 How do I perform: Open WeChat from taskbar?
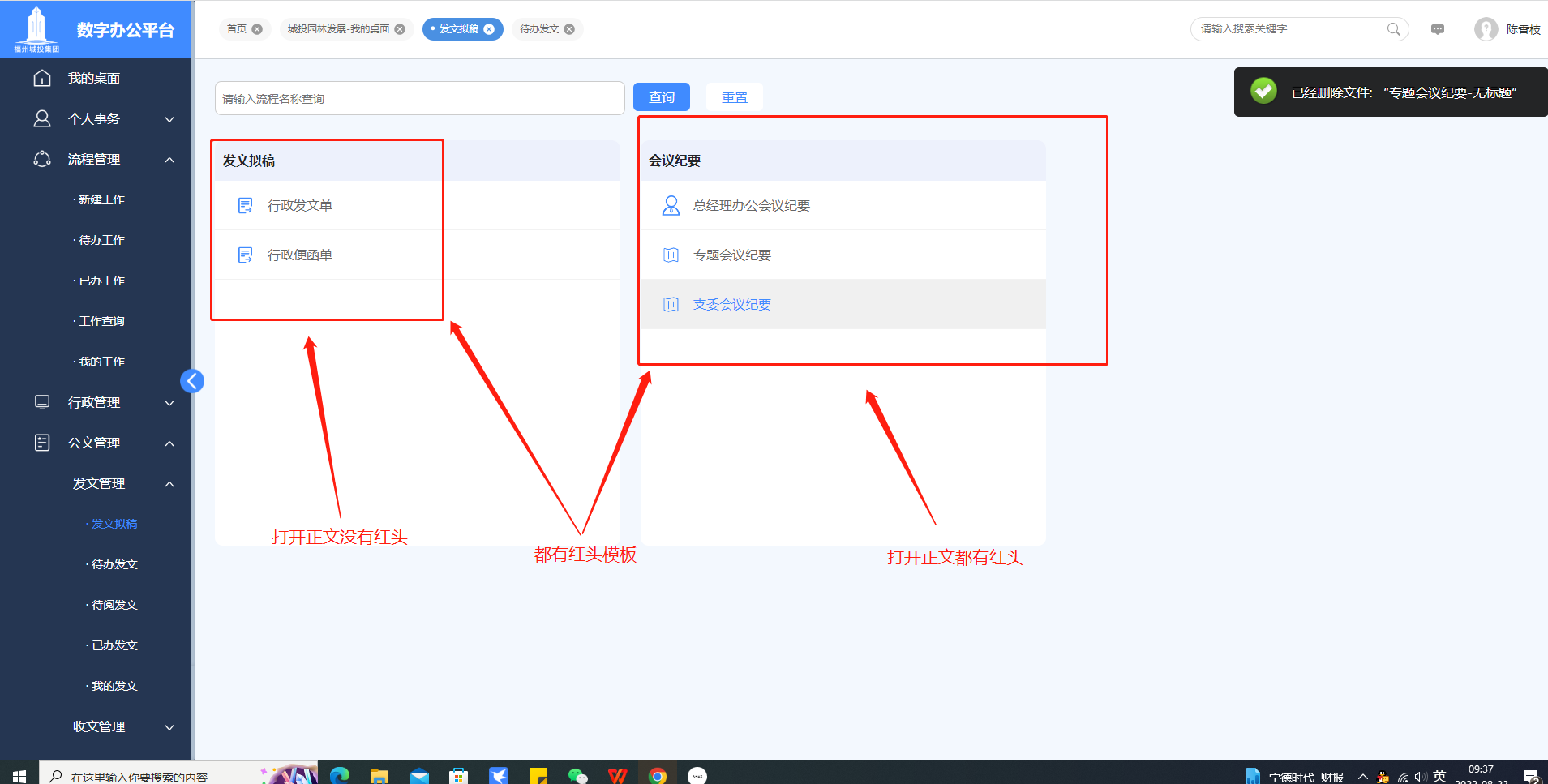click(577, 775)
